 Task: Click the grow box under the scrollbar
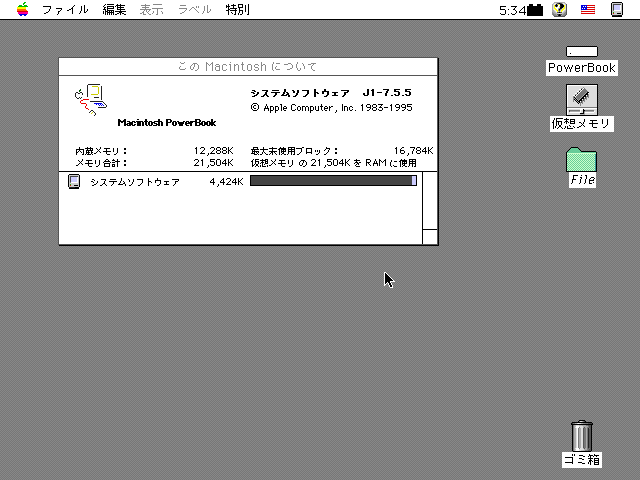(x=430, y=237)
